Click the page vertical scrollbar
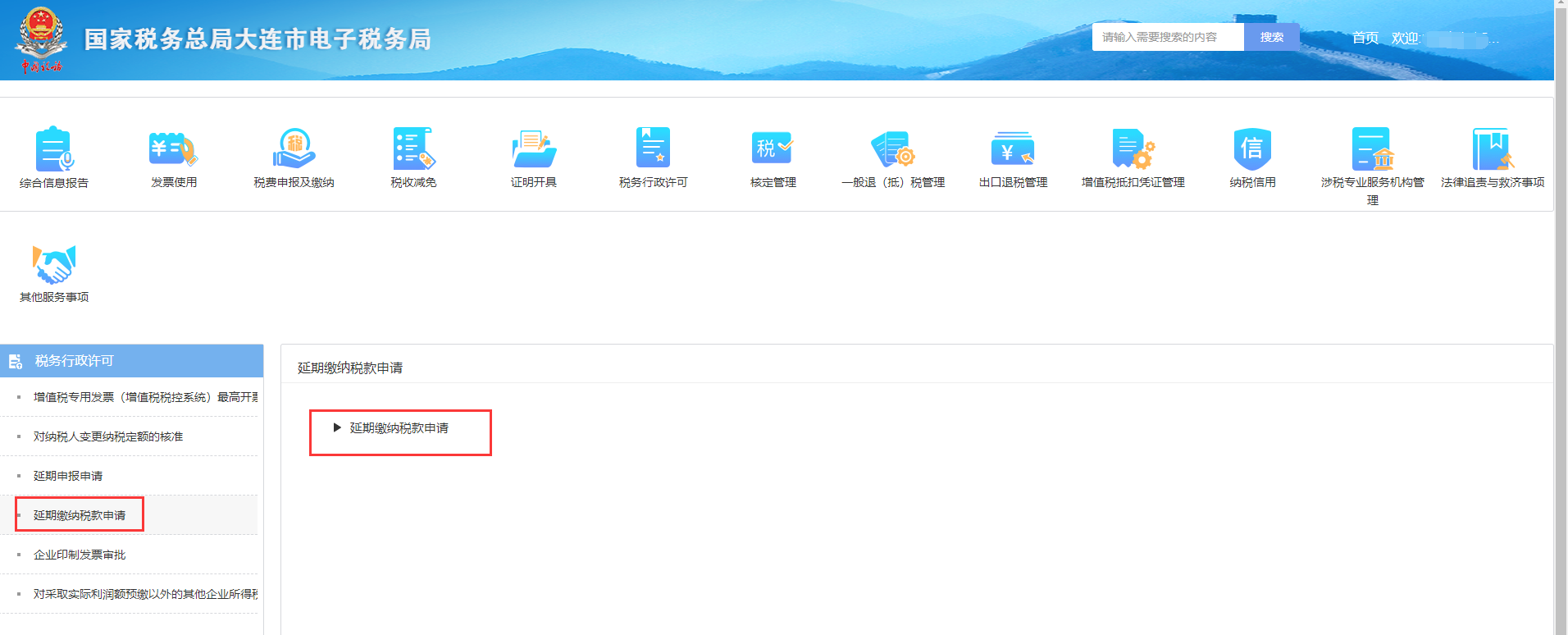The width and height of the screenshot is (1568, 635). (1561, 317)
